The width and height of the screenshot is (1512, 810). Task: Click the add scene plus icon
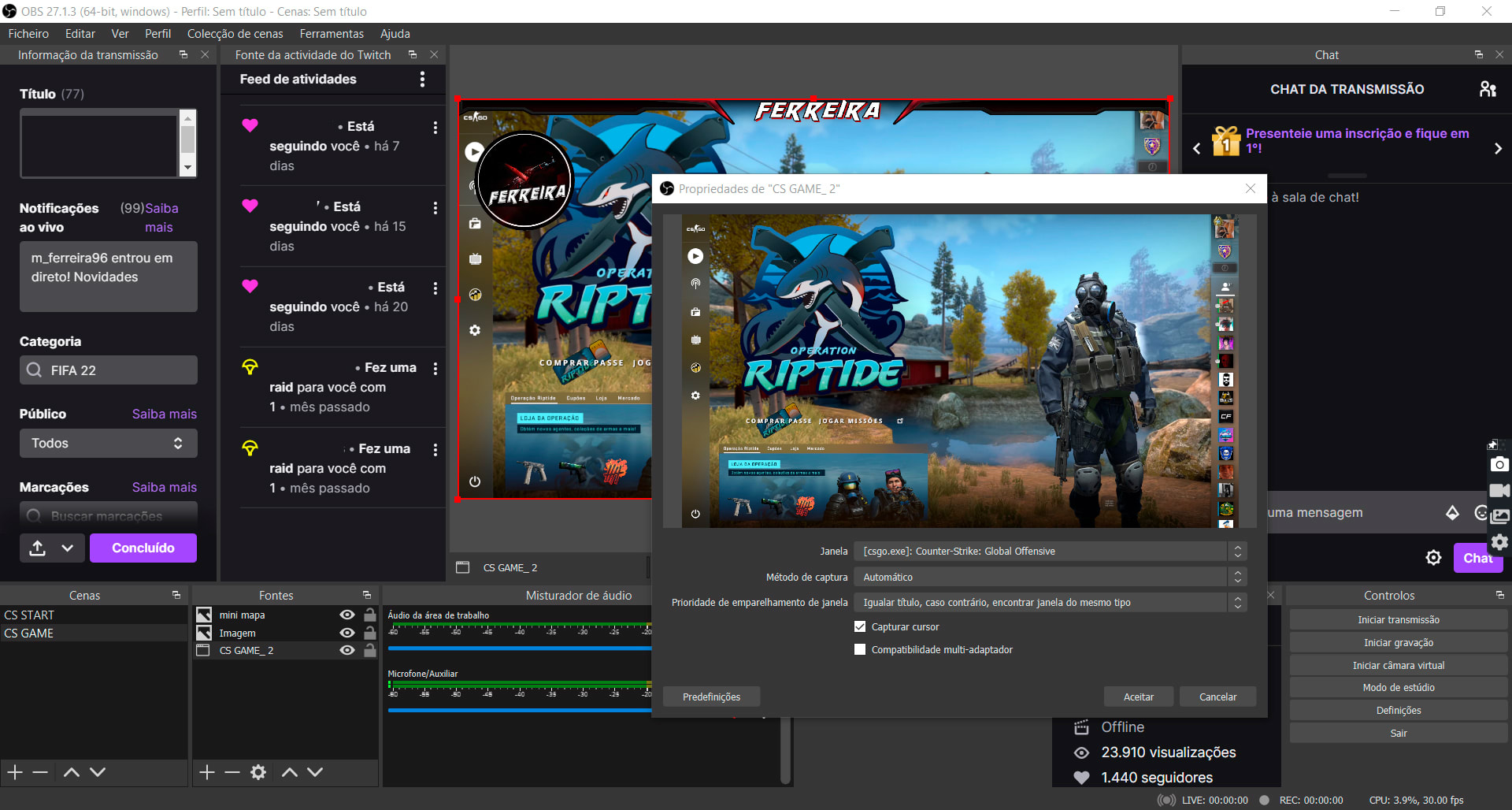pyautogui.click(x=15, y=772)
